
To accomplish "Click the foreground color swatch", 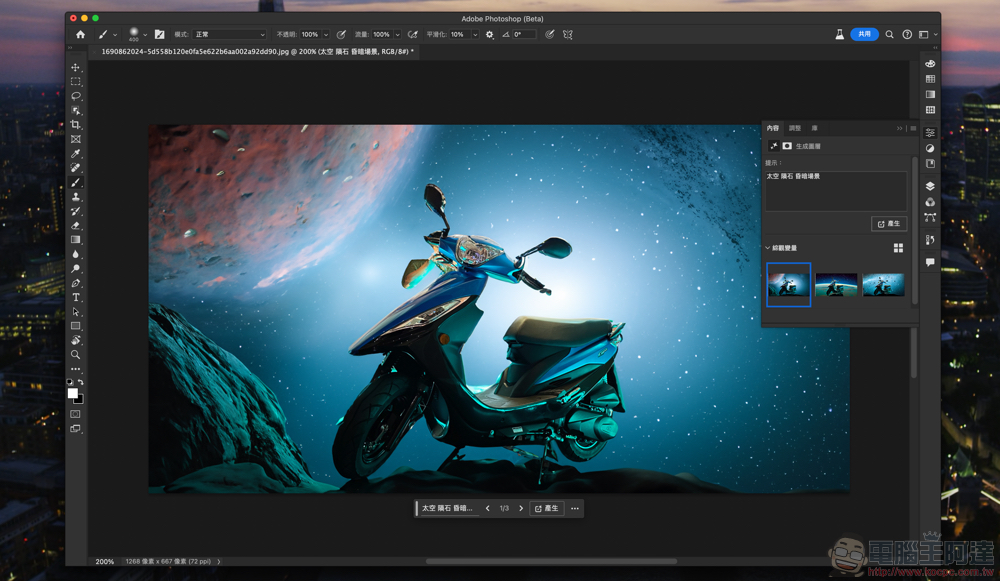I will click(73, 393).
